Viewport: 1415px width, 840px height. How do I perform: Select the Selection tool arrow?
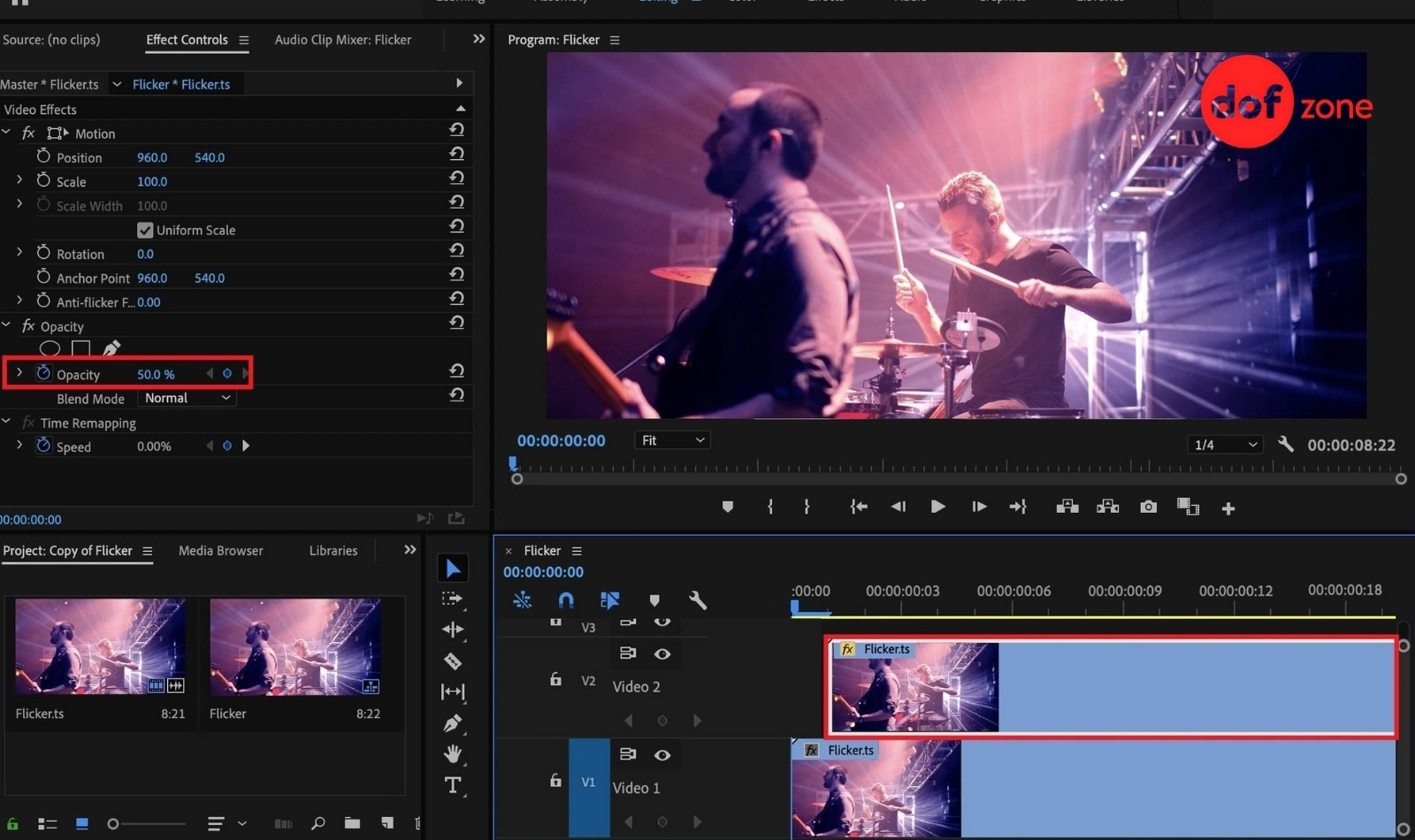coord(453,569)
